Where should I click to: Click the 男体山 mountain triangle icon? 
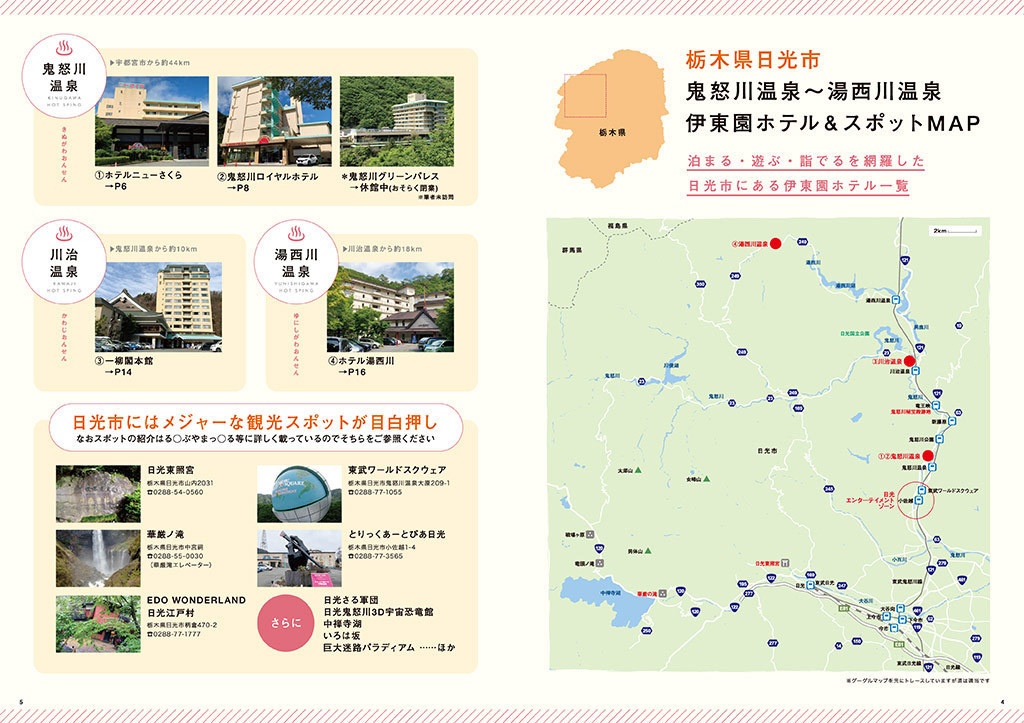648,551
